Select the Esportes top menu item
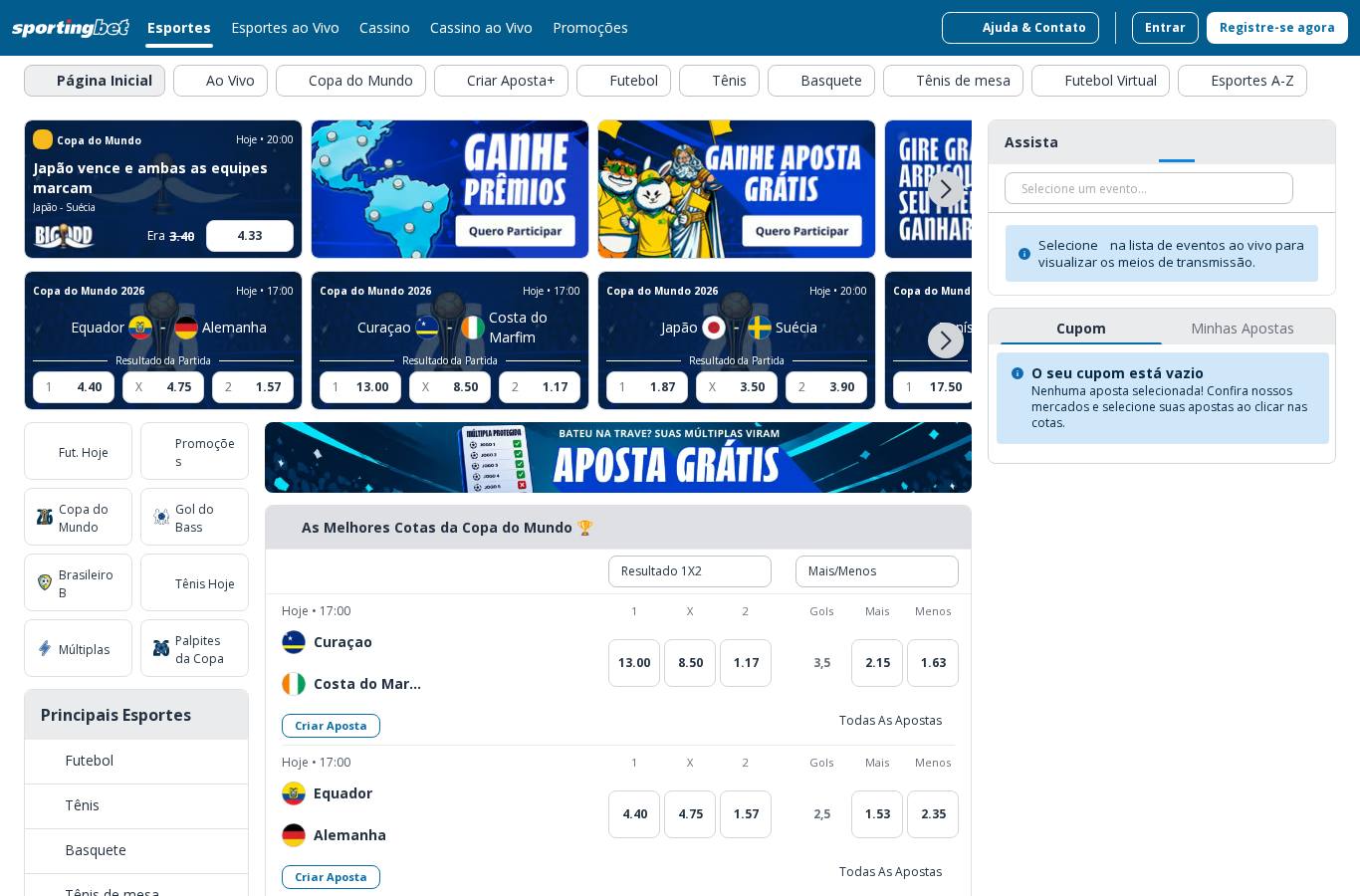The height and width of the screenshot is (896, 1360). tap(179, 28)
